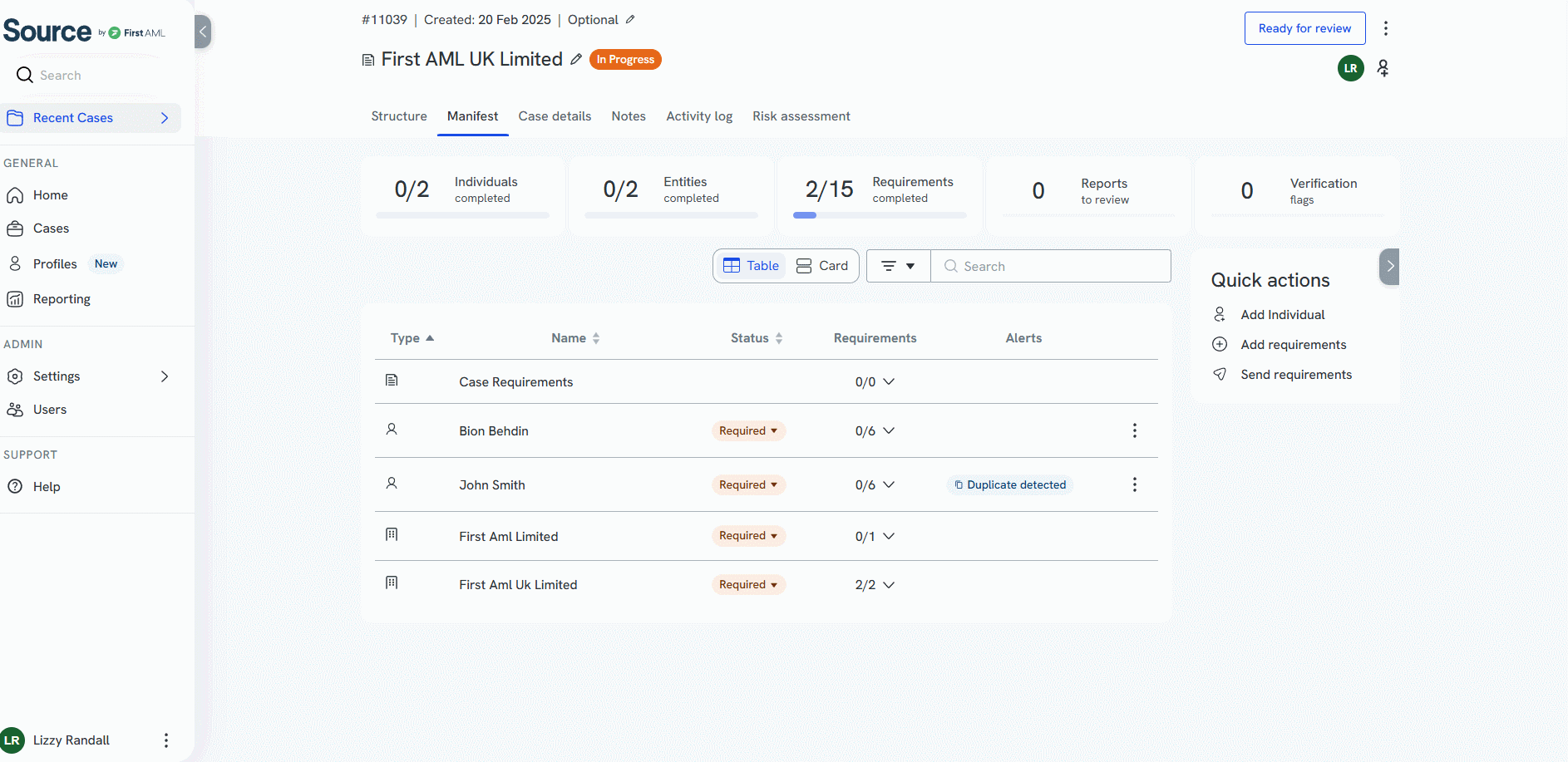
Task: Expand First Aml Uk Limited requirements 2/2
Action: pyautogui.click(x=889, y=585)
